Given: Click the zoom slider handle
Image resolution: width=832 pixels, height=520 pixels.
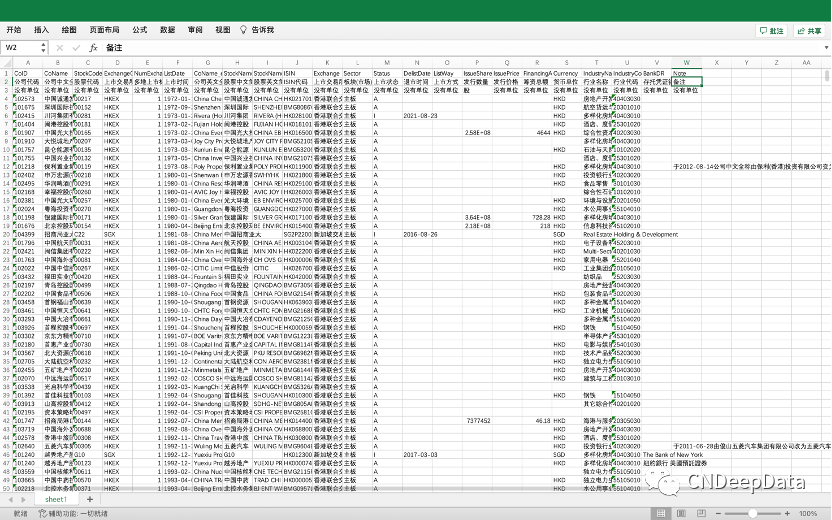Looking at the screenshot, I should (753, 514).
